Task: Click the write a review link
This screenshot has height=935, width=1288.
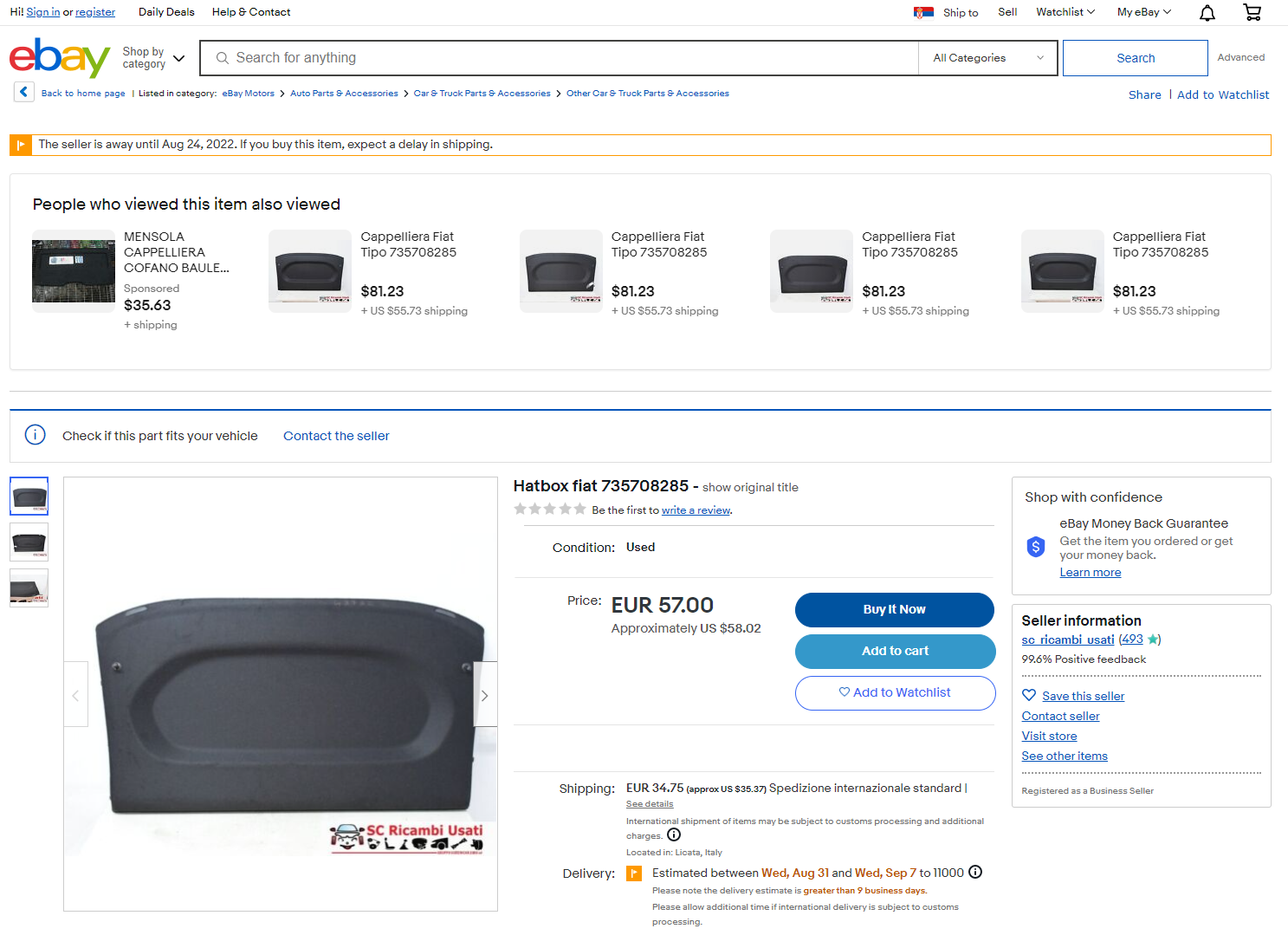Action: pos(696,510)
